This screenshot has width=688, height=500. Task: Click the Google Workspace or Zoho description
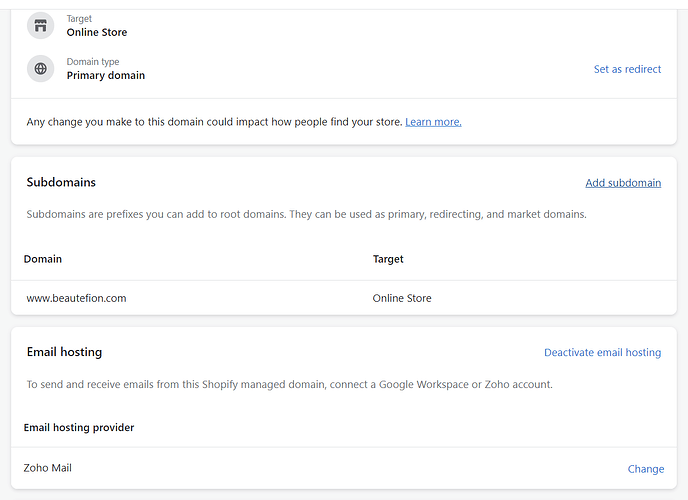(x=289, y=384)
